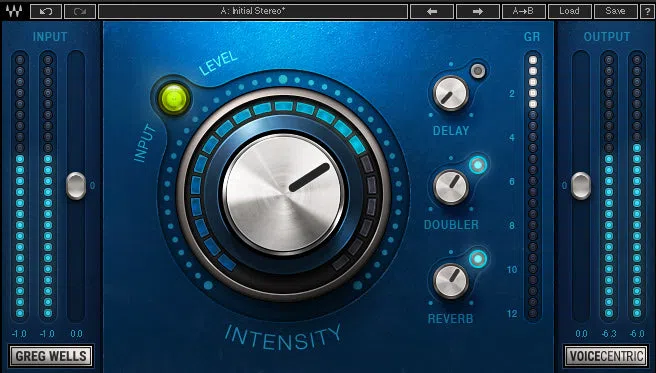The width and height of the screenshot is (656, 373).
Task: Click the redo arrow button
Action: point(80,11)
